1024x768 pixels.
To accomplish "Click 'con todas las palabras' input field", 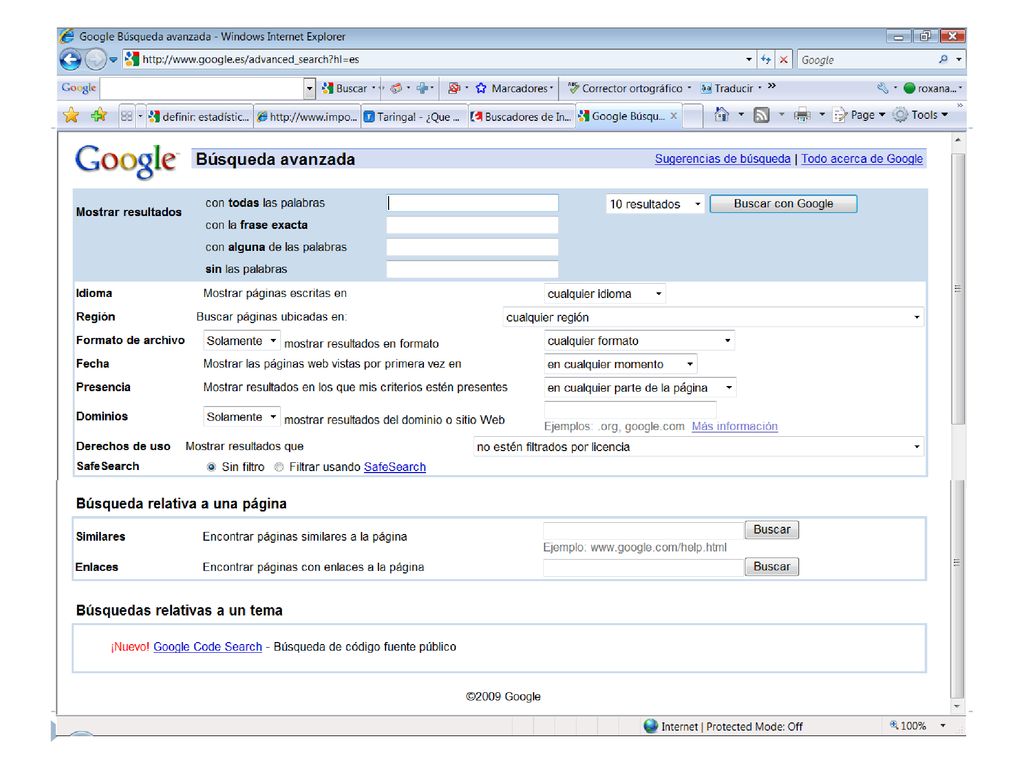I will 472,203.
